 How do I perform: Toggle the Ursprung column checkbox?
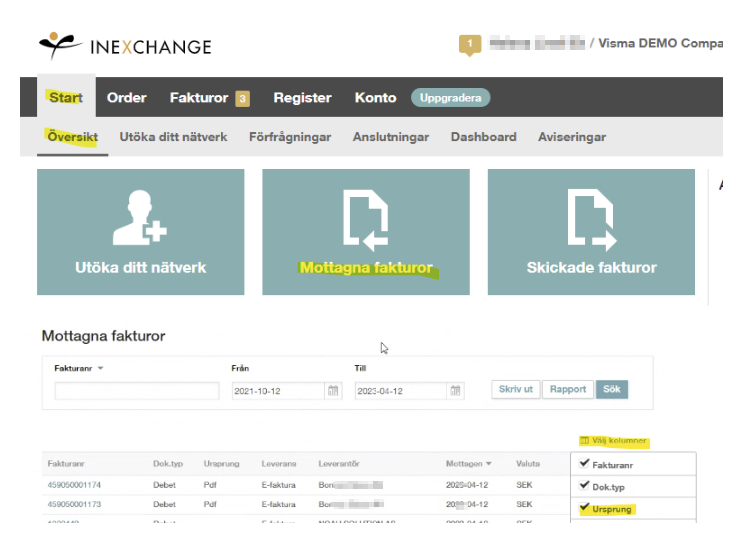(585, 507)
